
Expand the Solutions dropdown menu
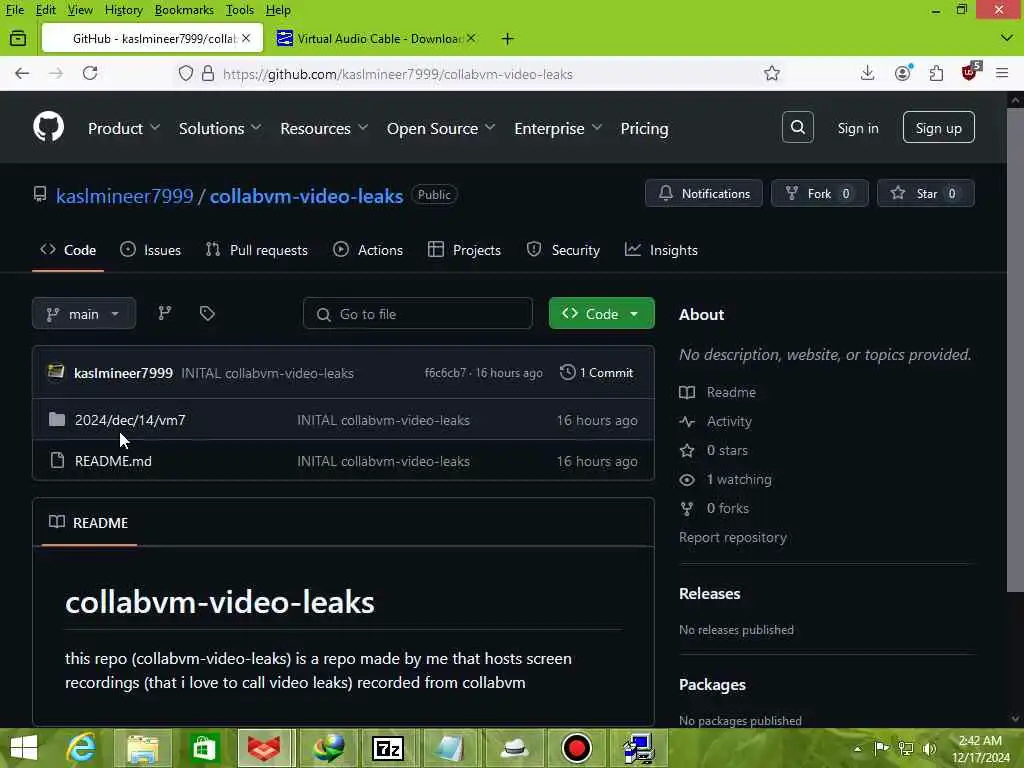[220, 128]
